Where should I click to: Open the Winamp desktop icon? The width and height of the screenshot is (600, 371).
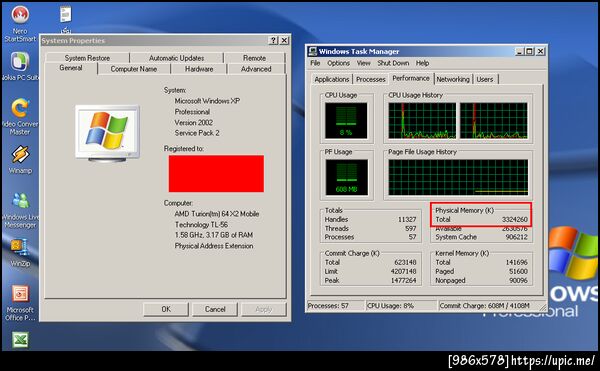[20, 159]
